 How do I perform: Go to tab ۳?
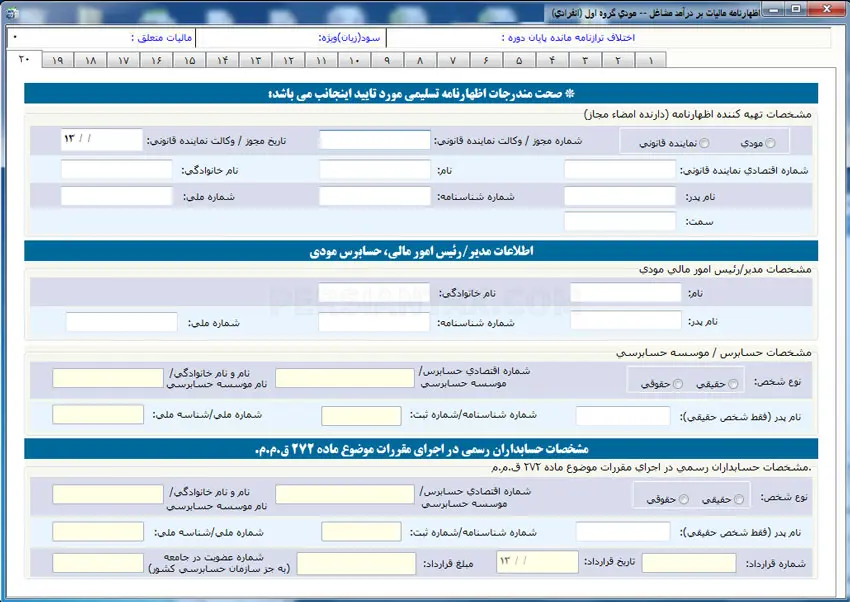point(585,60)
